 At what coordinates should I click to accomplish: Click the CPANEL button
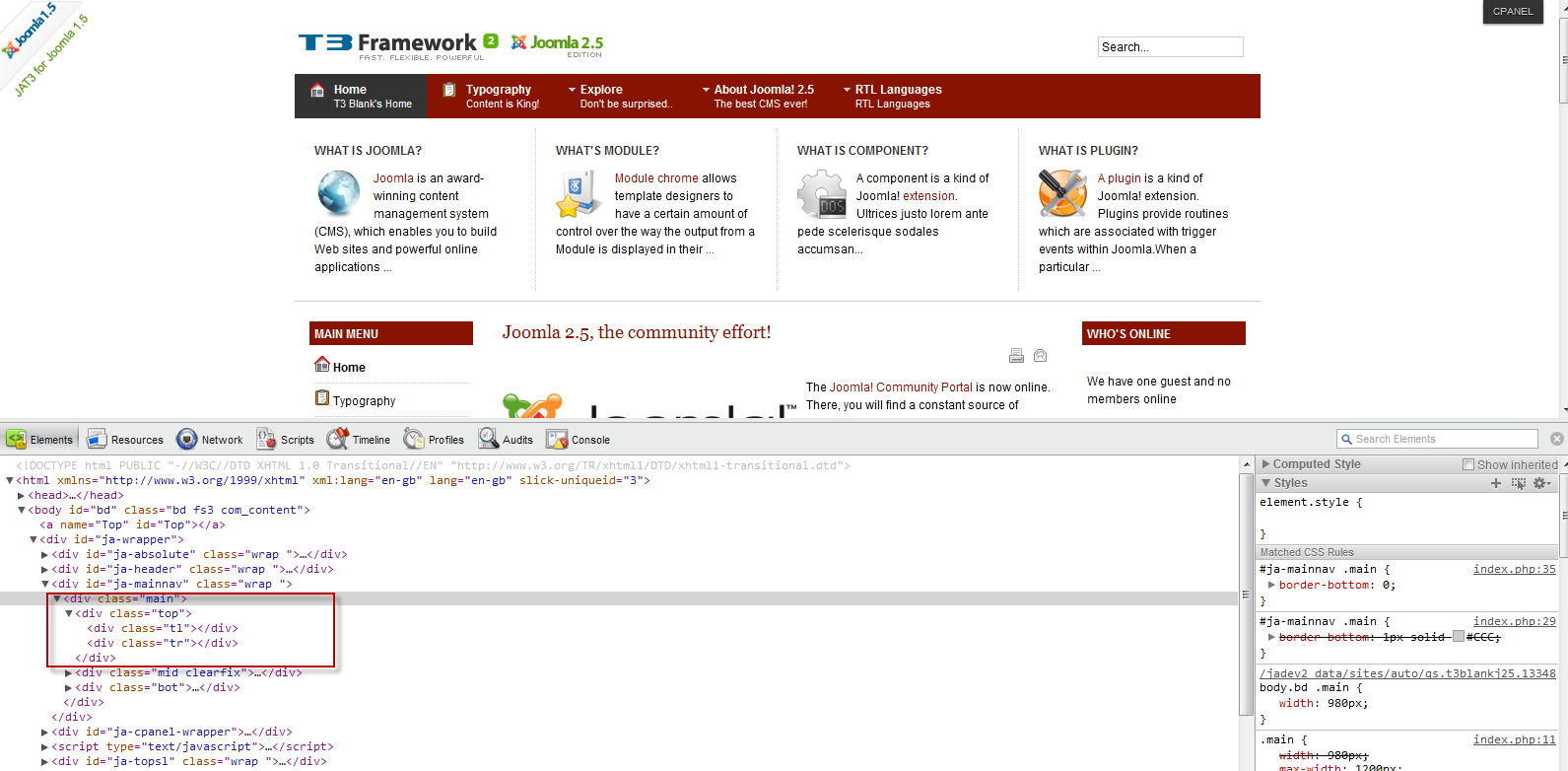click(x=1513, y=12)
